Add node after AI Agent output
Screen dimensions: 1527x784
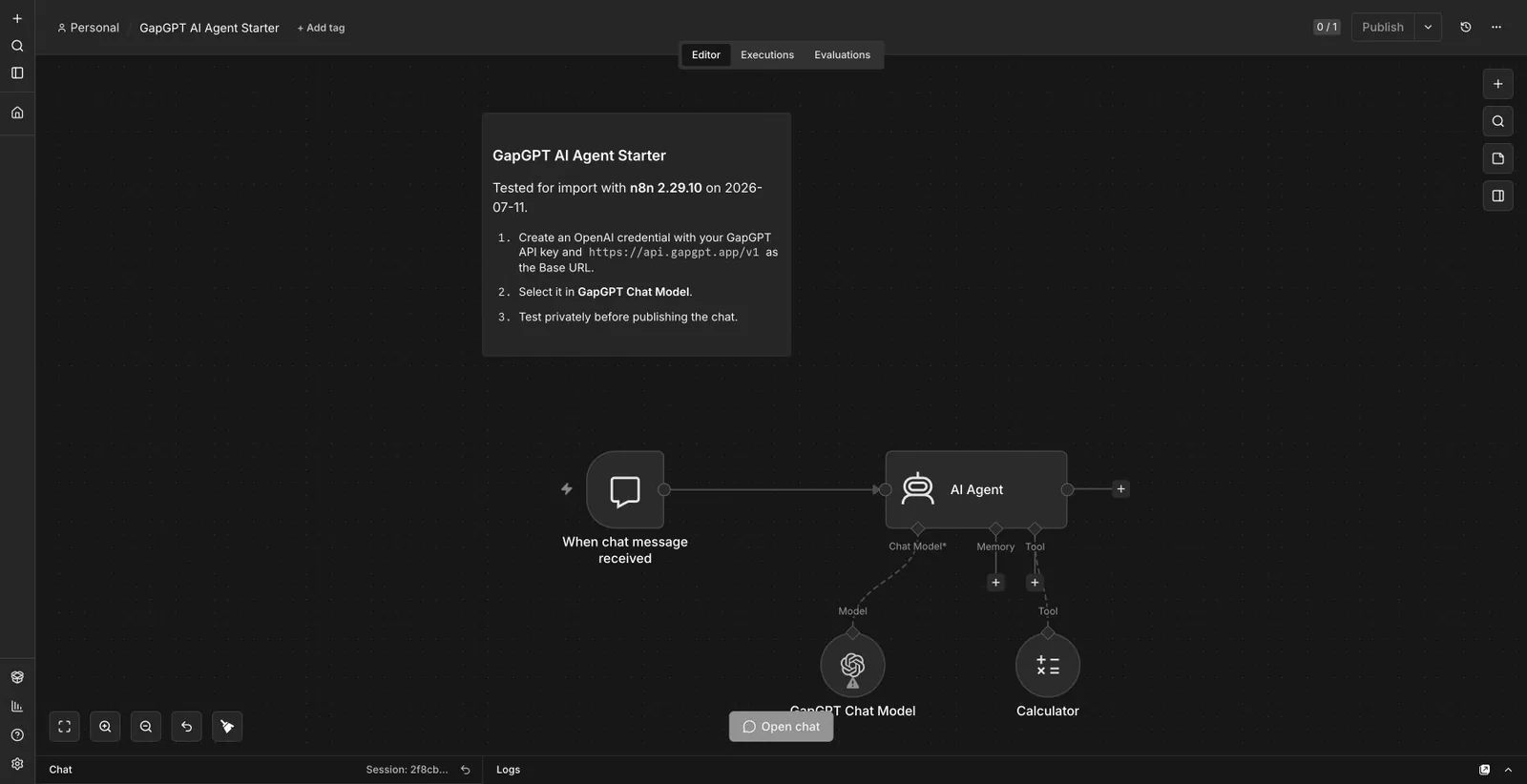click(x=1121, y=489)
